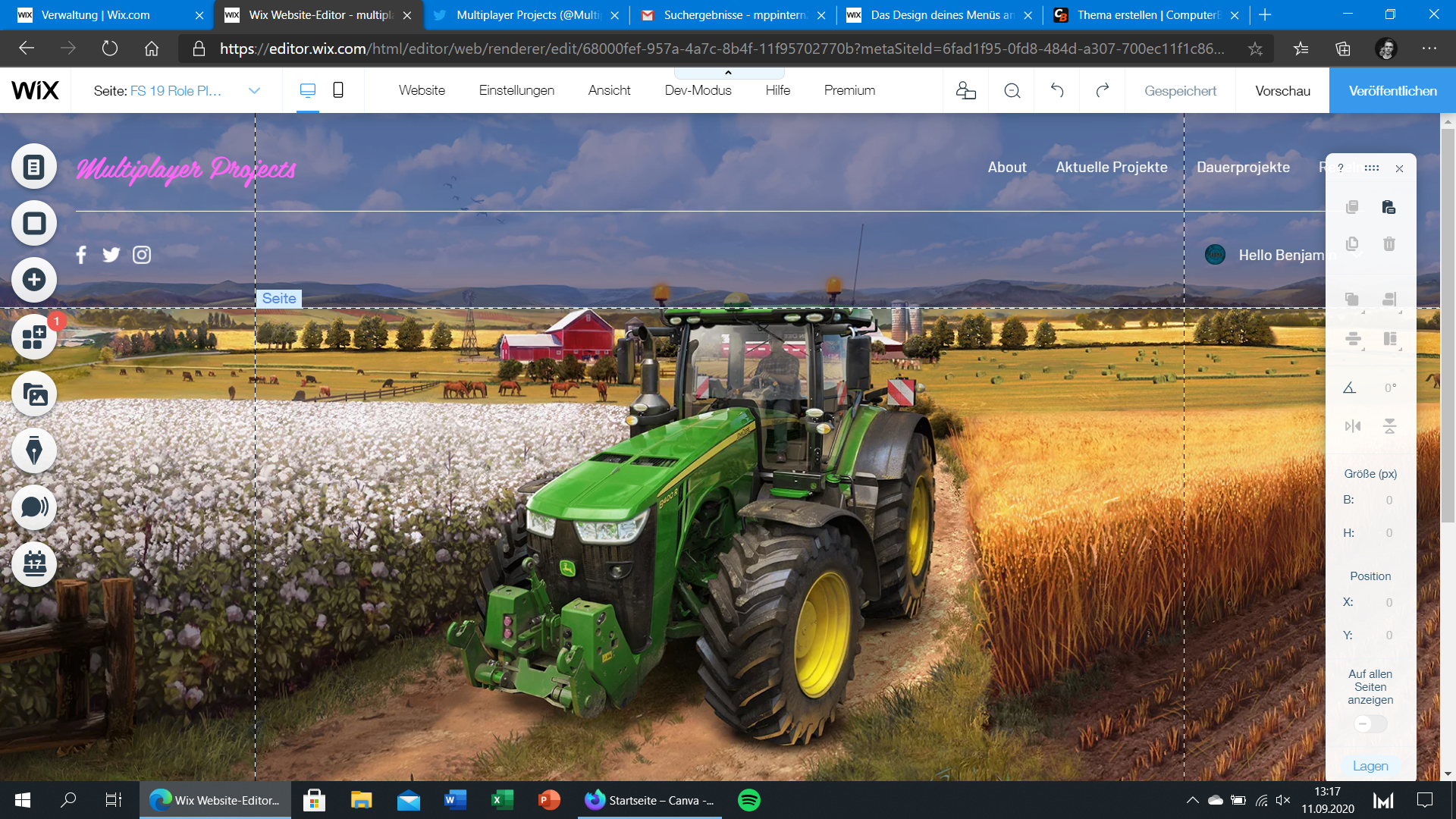The width and height of the screenshot is (1456, 819).
Task: Open the Einstellungen menu
Action: click(516, 90)
